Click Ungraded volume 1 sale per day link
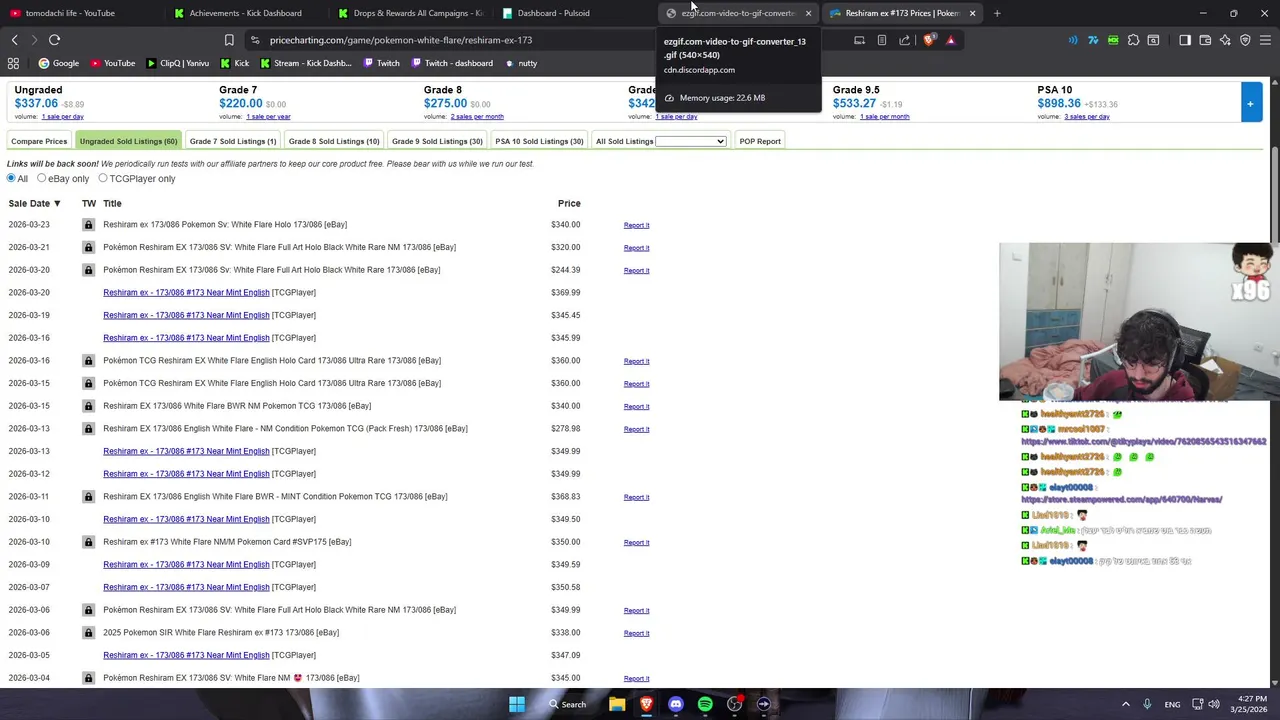Viewport: 1280px width, 720px height. point(63,117)
